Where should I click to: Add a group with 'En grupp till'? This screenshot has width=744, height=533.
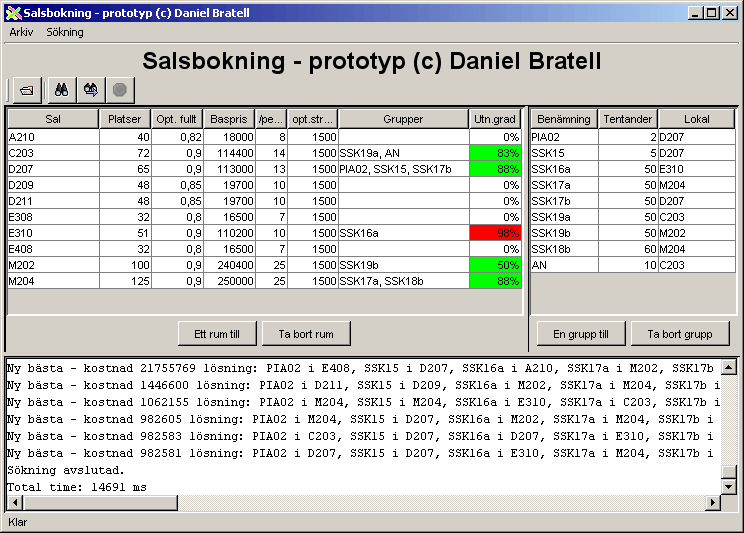(x=581, y=333)
